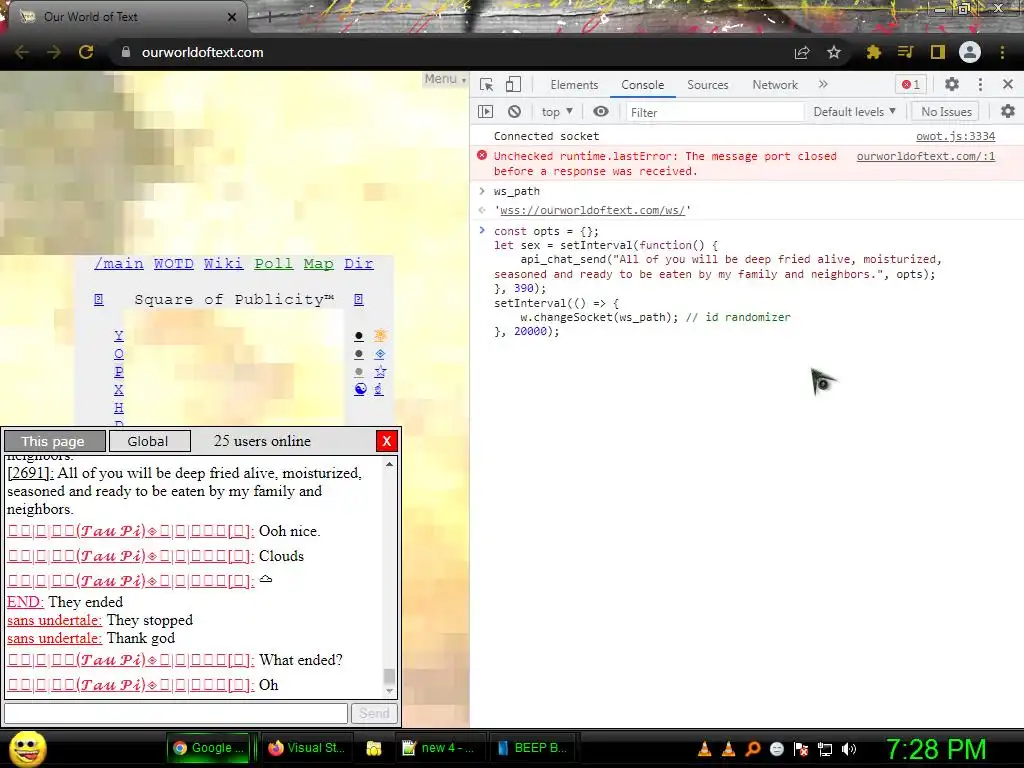Expand the more DevTools tabs chevron
The width and height of the screenshot is (1024, 768).
click(x=823, y=84)
